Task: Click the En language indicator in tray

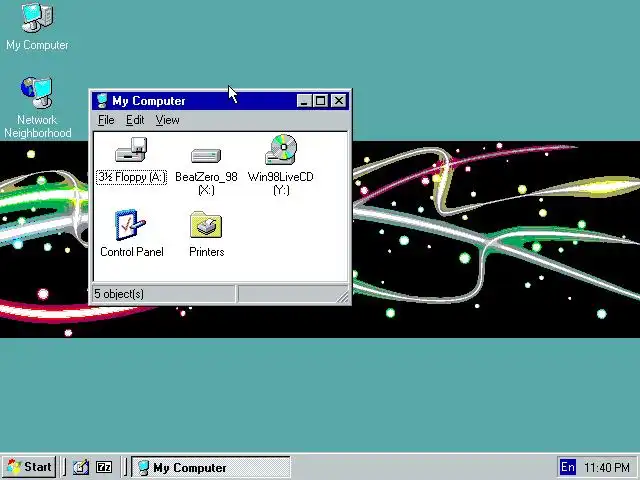Action: coord(568,467)
